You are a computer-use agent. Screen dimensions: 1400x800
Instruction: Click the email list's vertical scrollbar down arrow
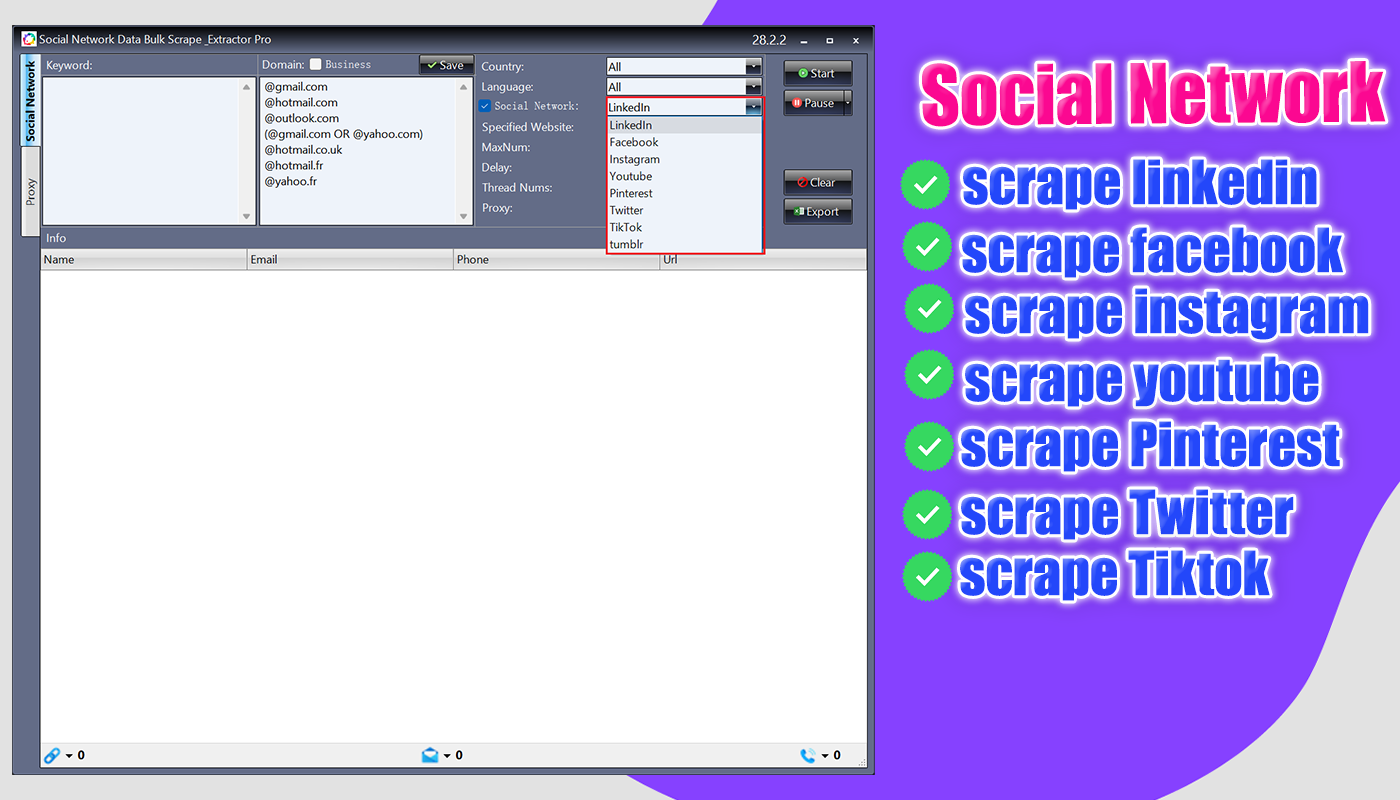[x=463, y=216]
